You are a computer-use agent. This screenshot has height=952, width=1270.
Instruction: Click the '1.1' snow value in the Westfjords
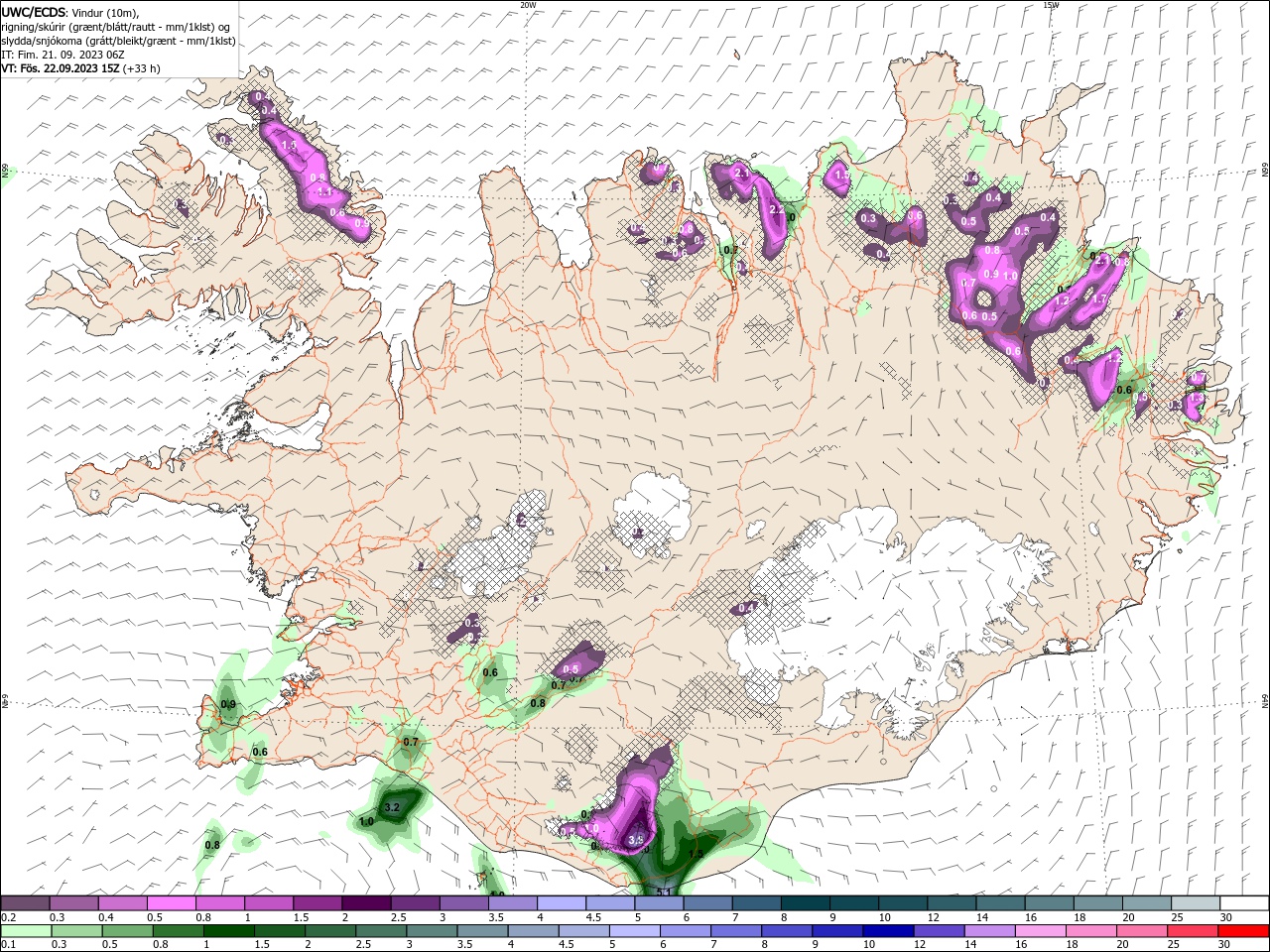[x=323, y=190]
